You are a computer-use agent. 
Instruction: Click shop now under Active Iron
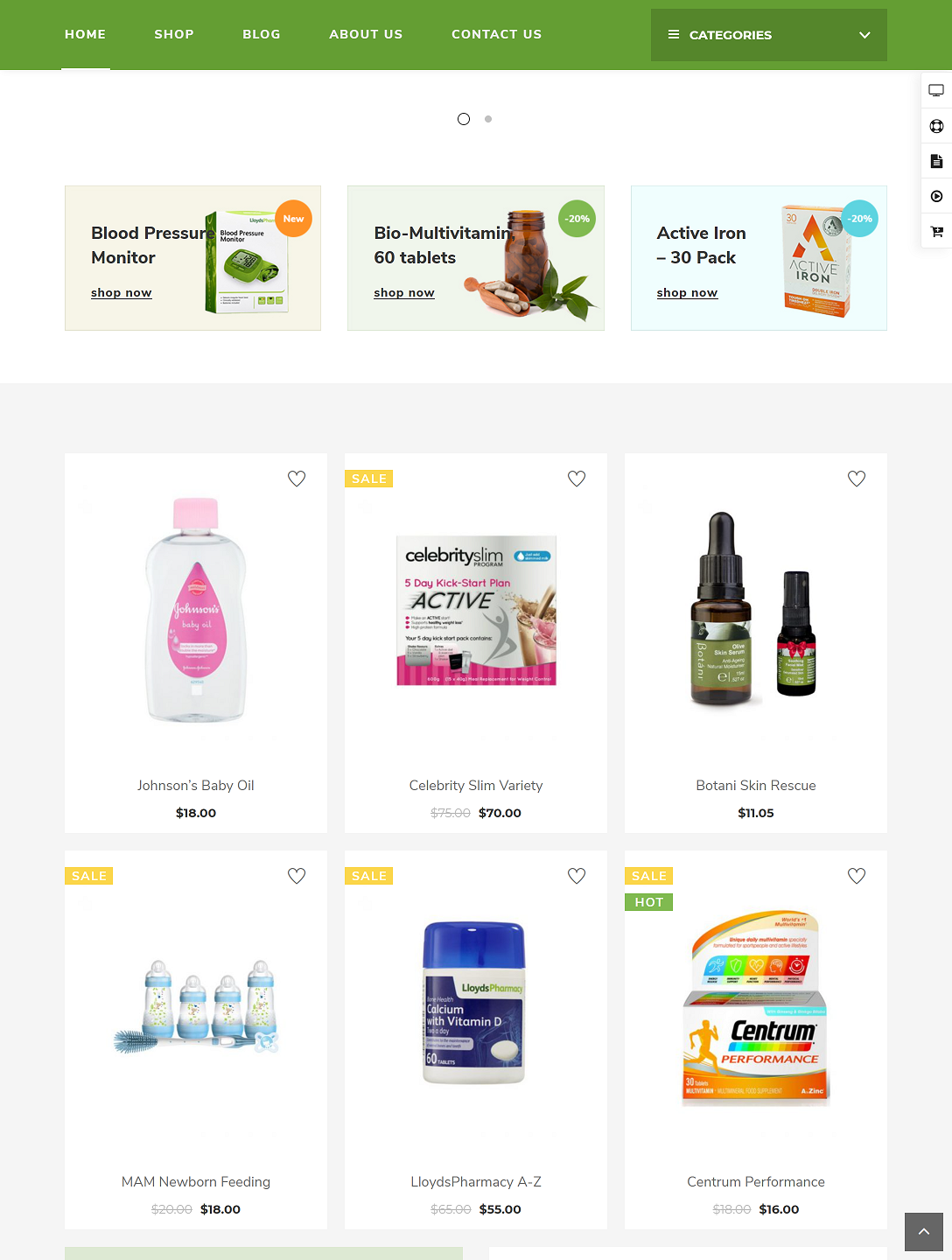[x=687, y=292]
